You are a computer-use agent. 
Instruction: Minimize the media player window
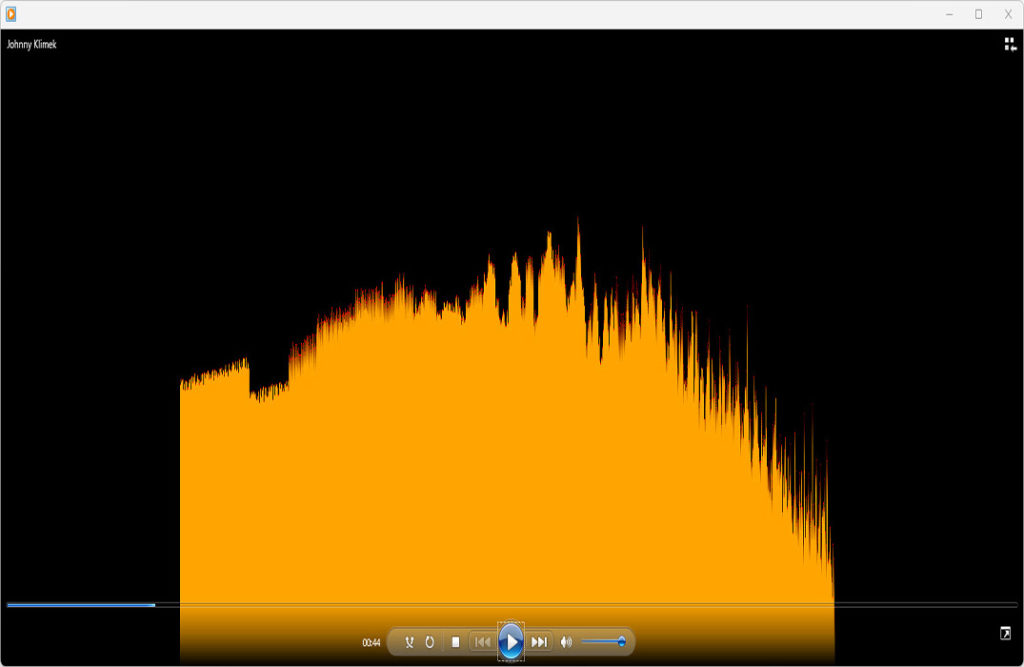[x=949, y=14]
